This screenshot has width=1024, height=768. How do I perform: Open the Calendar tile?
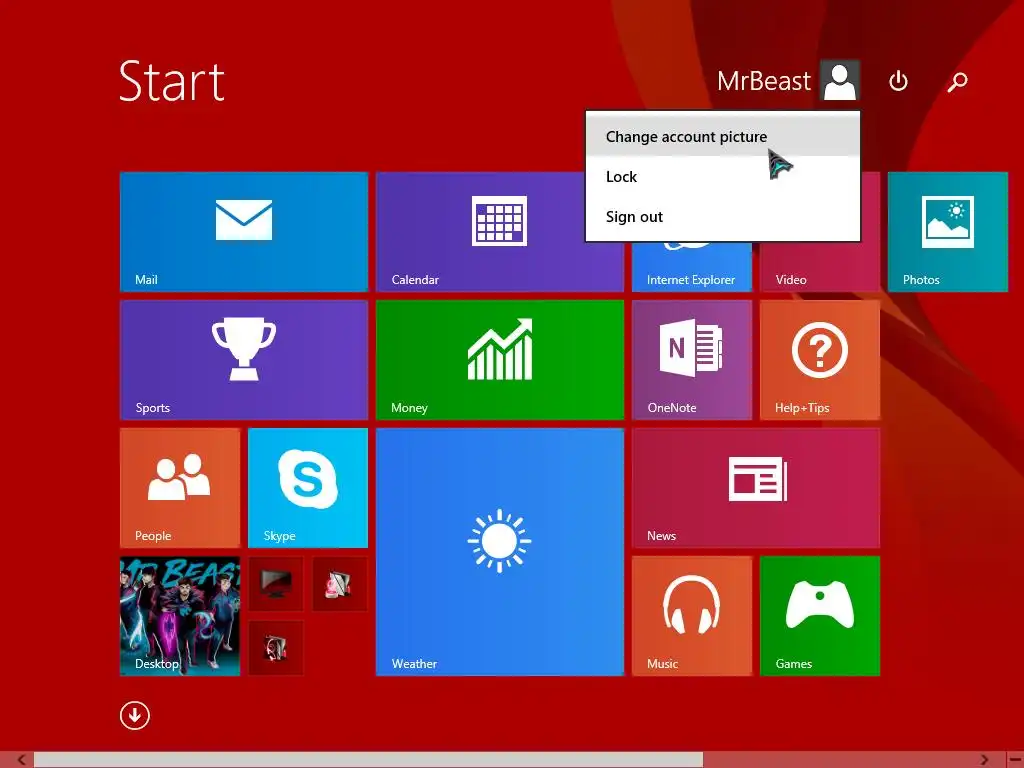pyautogui.click(x=481, y=232)
